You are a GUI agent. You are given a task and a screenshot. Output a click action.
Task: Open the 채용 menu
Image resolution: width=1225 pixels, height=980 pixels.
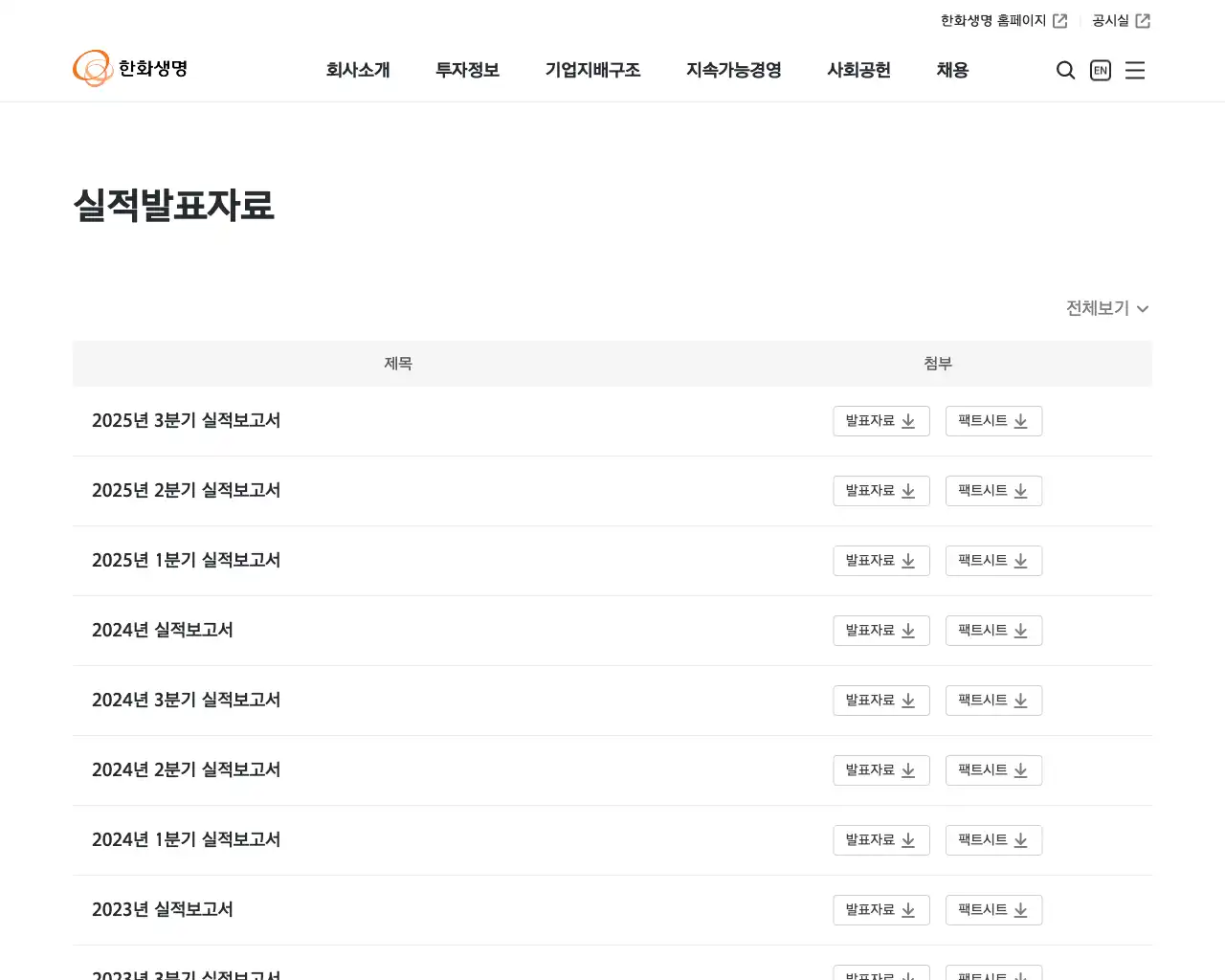(951, 70)
